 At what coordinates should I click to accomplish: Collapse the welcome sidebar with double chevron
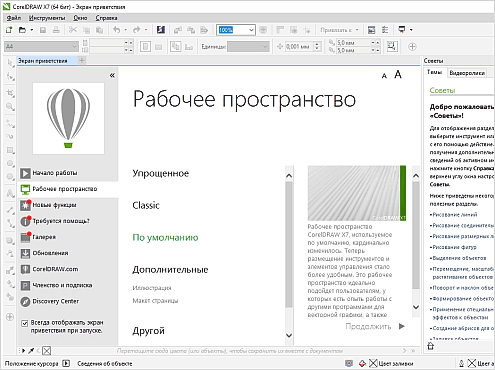coord(112,75)
